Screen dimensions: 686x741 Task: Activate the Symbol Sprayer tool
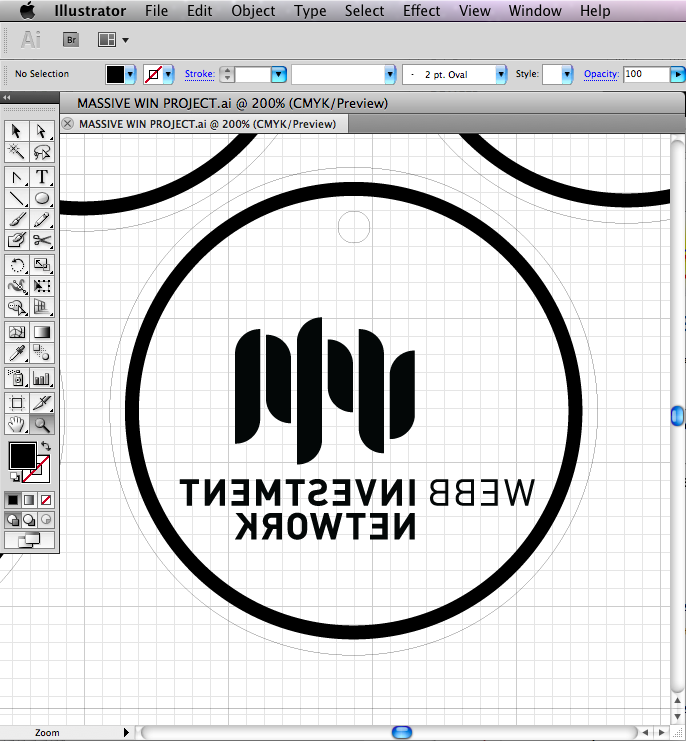17,378
